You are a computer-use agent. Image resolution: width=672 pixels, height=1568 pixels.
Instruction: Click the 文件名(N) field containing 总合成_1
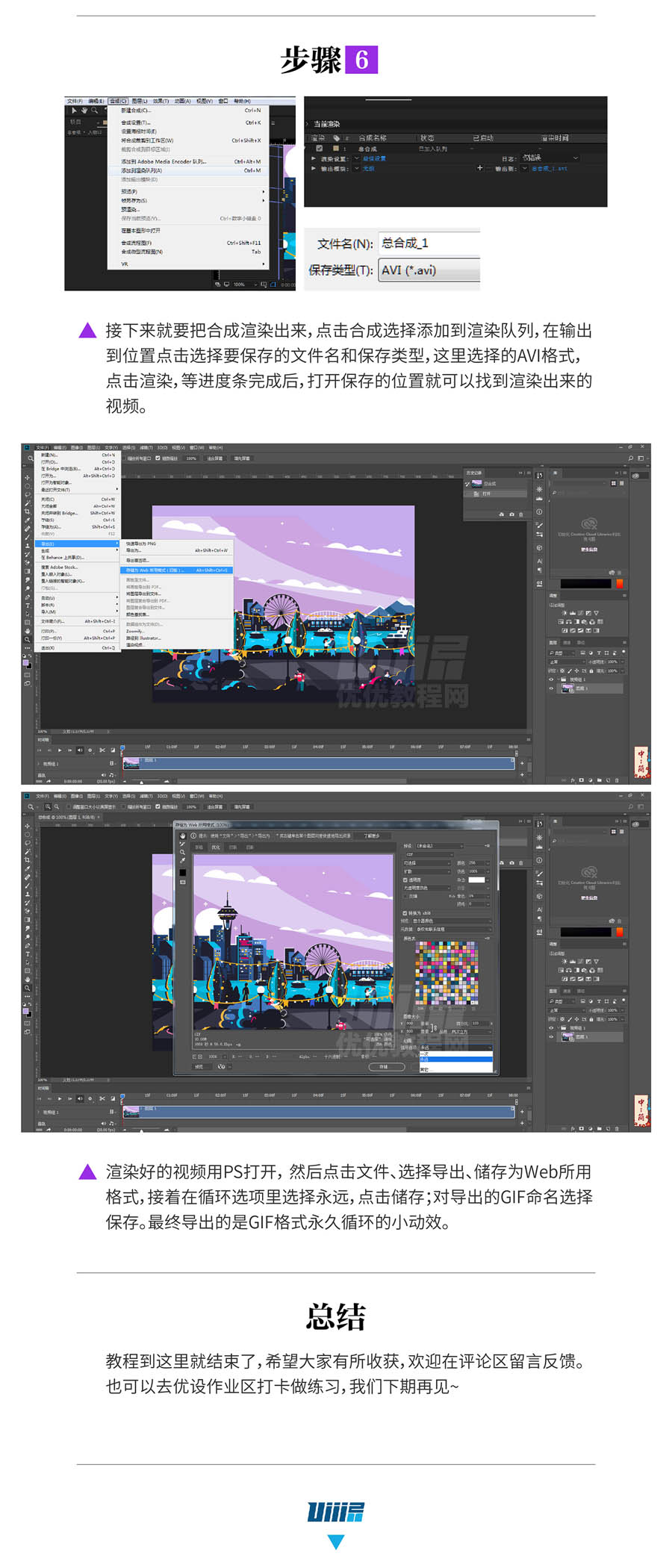(429, 243)
